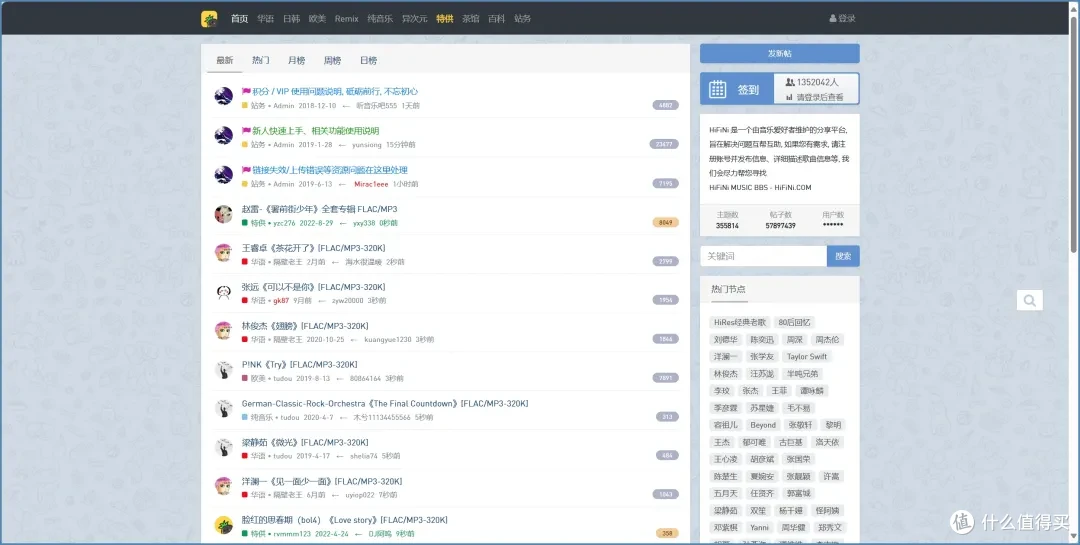1080x545 pixels.
Task: Select hot tag 张国荣
Action: click(799, 459)
